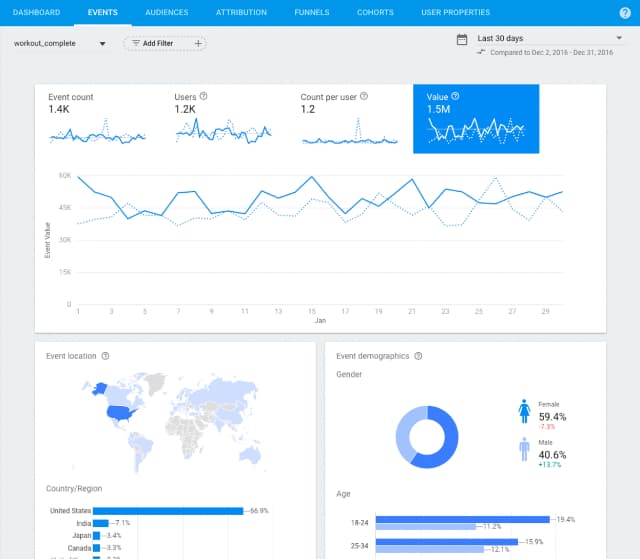640x560 pixels.
Task: Click the Canada bar in Country/Region chart
Action: tap(97, 548)
